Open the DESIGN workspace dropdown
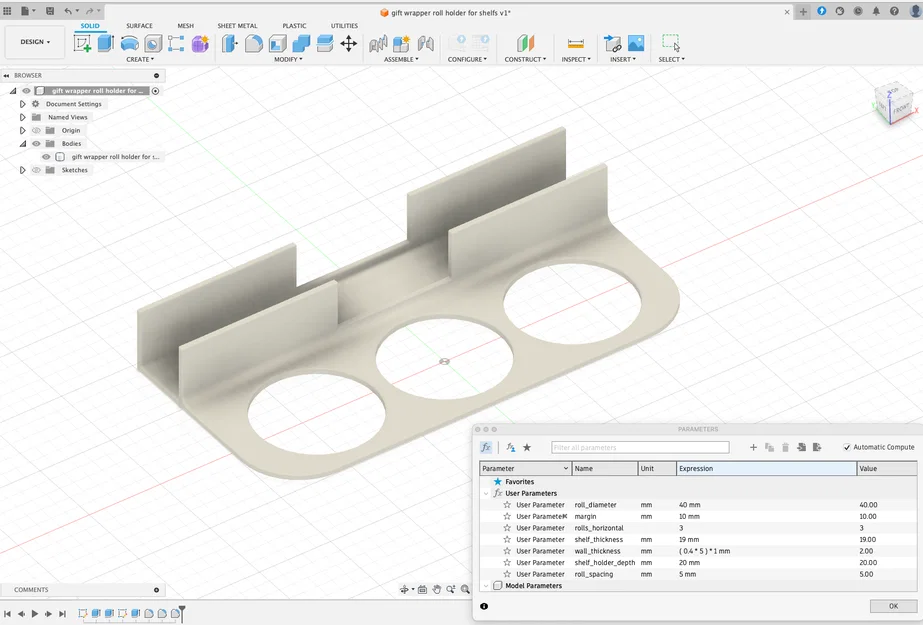Viewport: 923px width, 625px height. 35,42
